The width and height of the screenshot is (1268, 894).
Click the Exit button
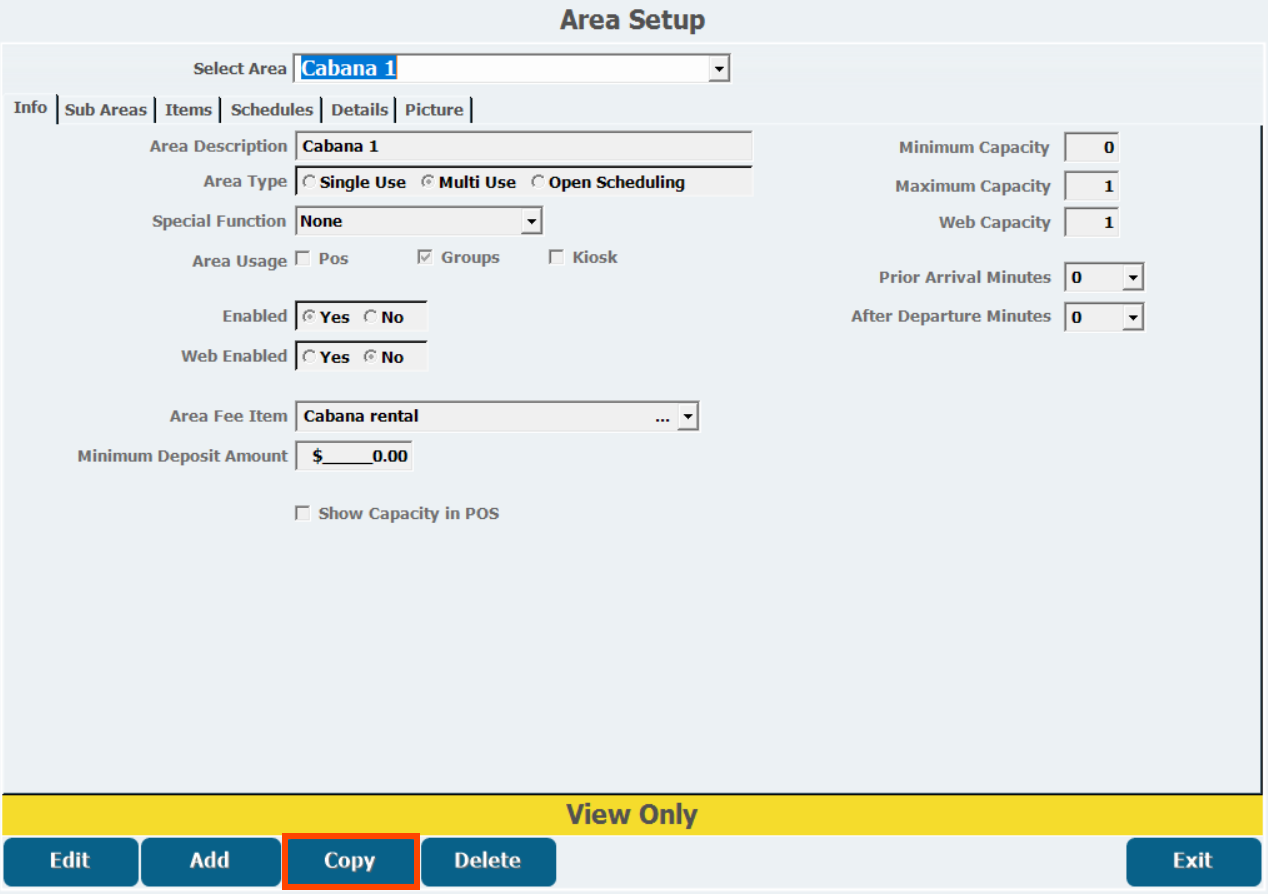click(x=1192, y=861)
